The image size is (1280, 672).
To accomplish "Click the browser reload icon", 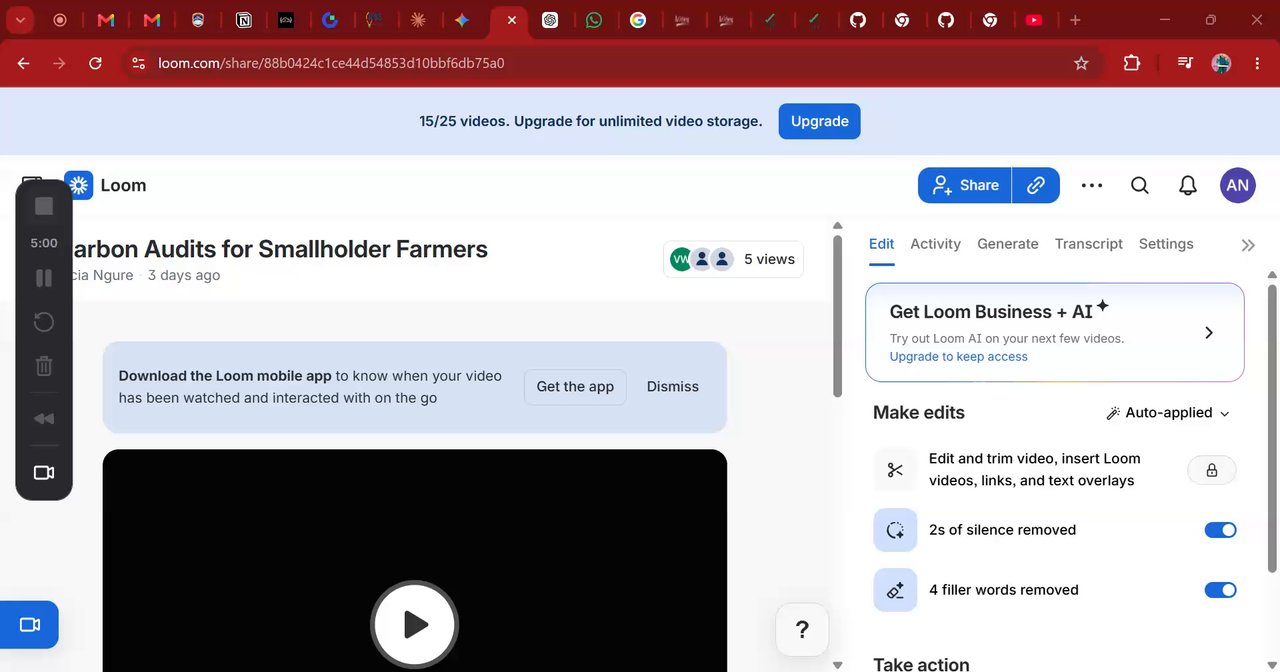I will (95, 63).
